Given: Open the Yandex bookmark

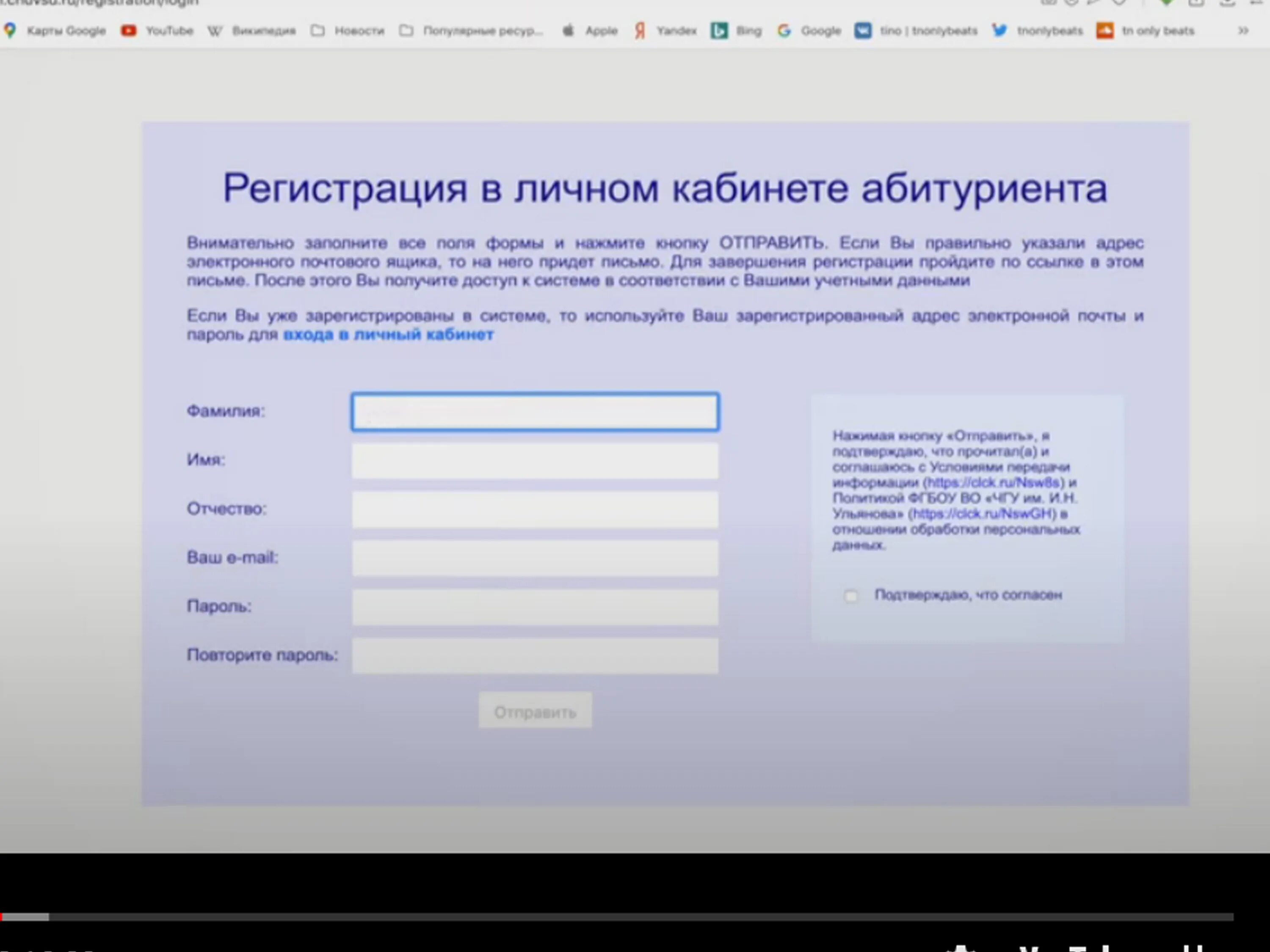Looking at the screenshot, I should tap(665, 30).
